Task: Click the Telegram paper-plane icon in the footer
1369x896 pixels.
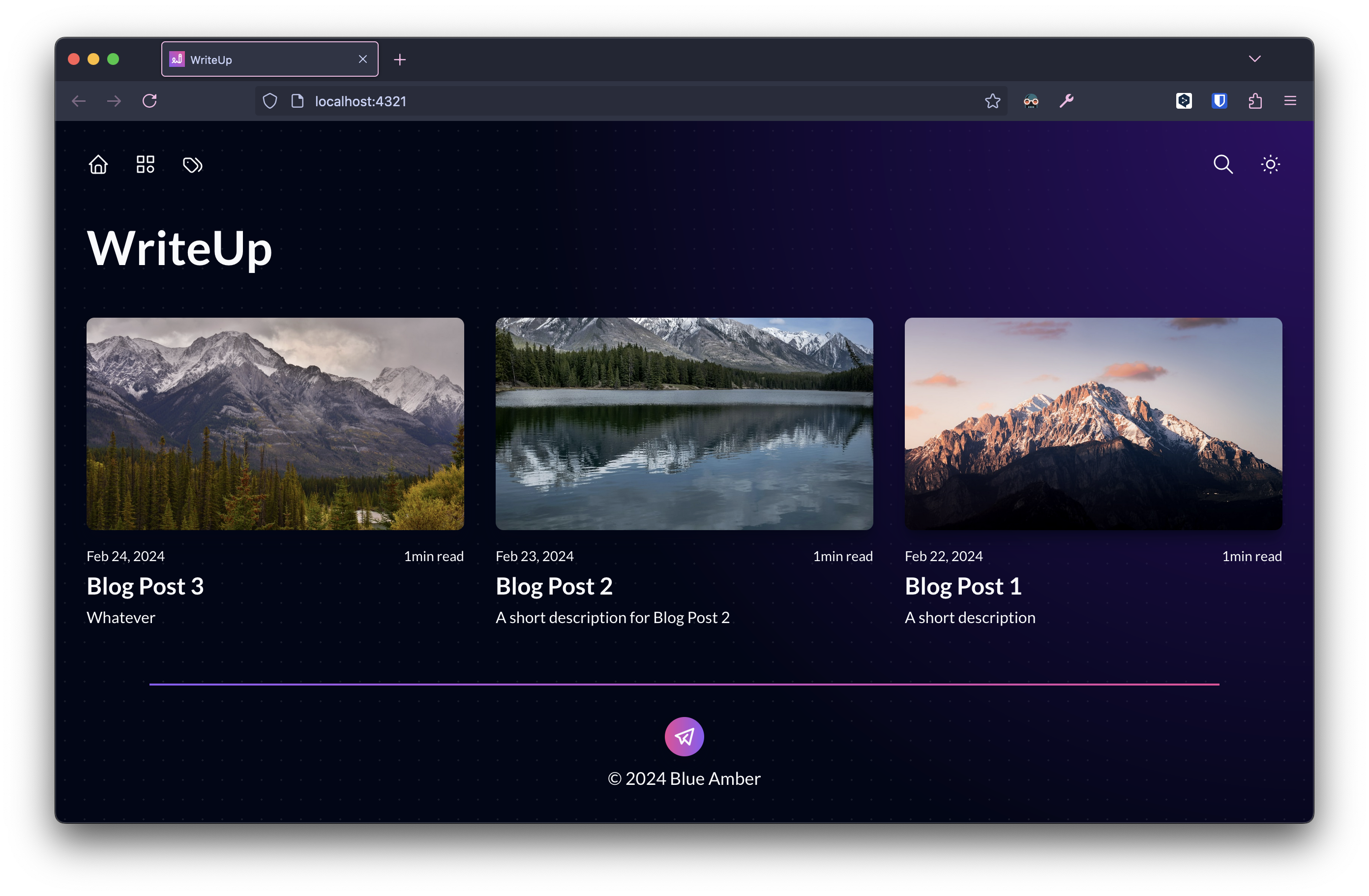Action: 684,736
